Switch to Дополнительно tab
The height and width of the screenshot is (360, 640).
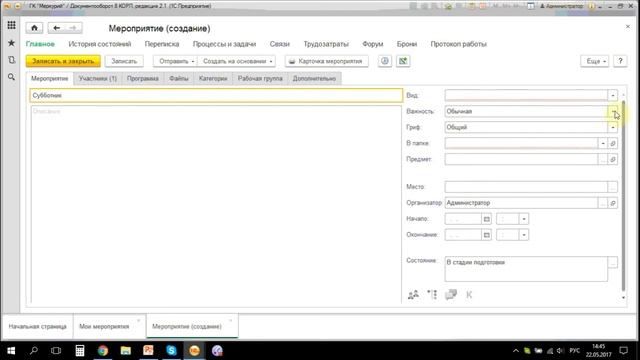pyautogui.click(x=314, y=78)
